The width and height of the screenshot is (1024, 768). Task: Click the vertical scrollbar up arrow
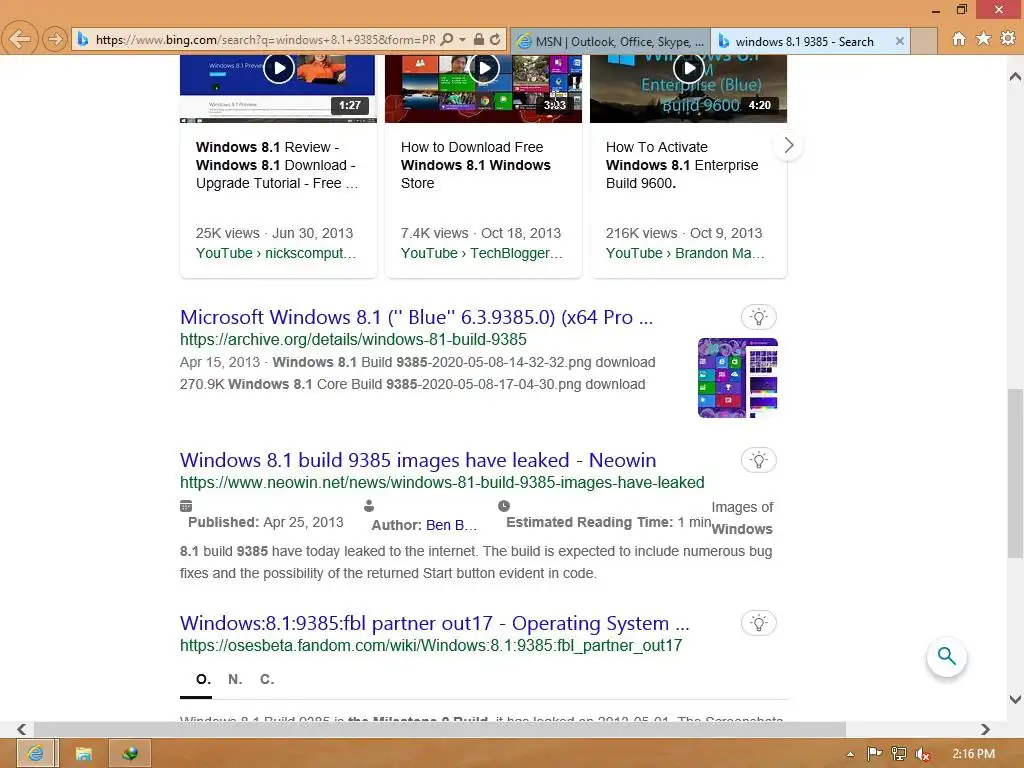point(1016,77)
